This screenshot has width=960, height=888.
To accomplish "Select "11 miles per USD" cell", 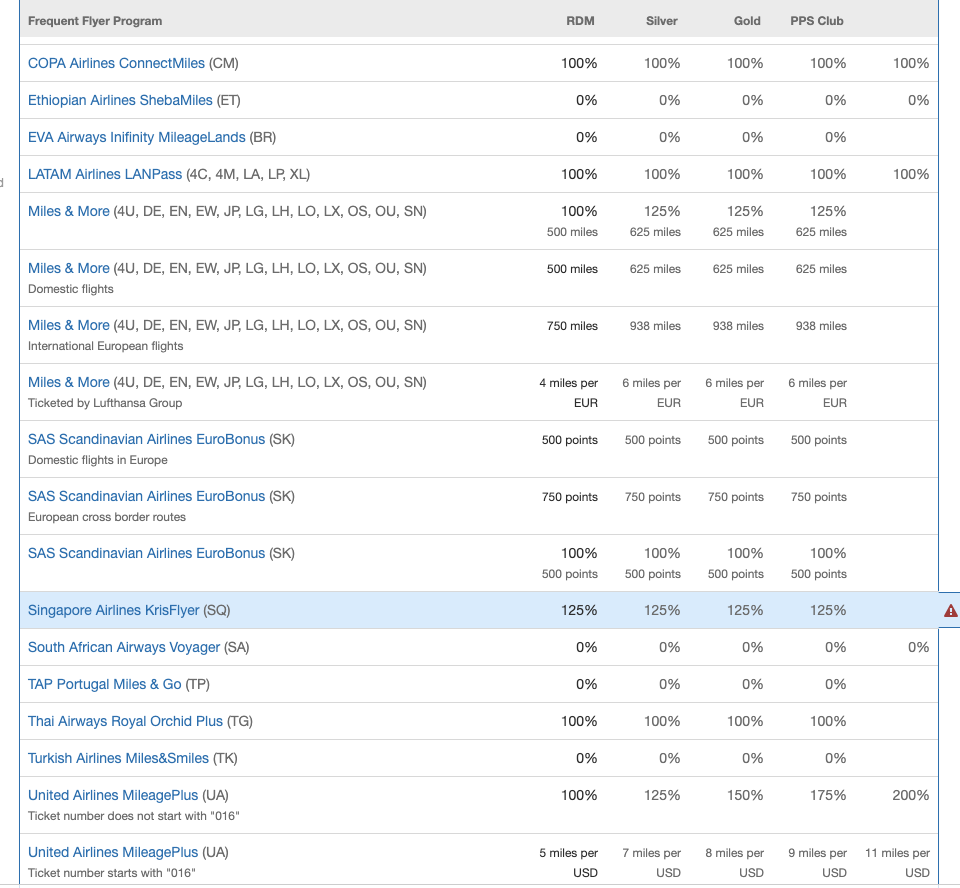I will (897, 862).
